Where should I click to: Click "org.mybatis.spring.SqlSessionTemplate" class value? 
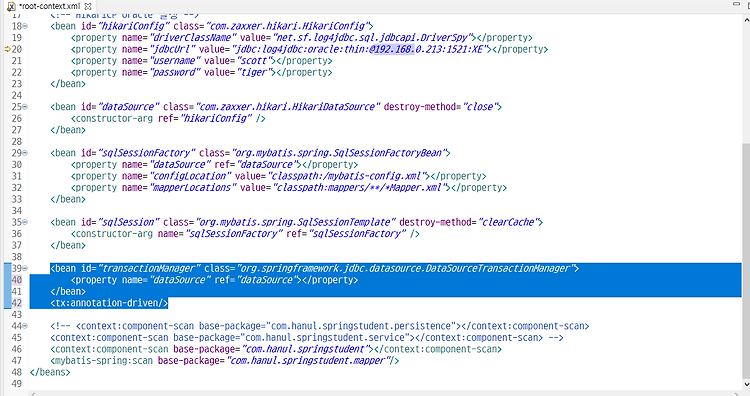click(296, 222)
